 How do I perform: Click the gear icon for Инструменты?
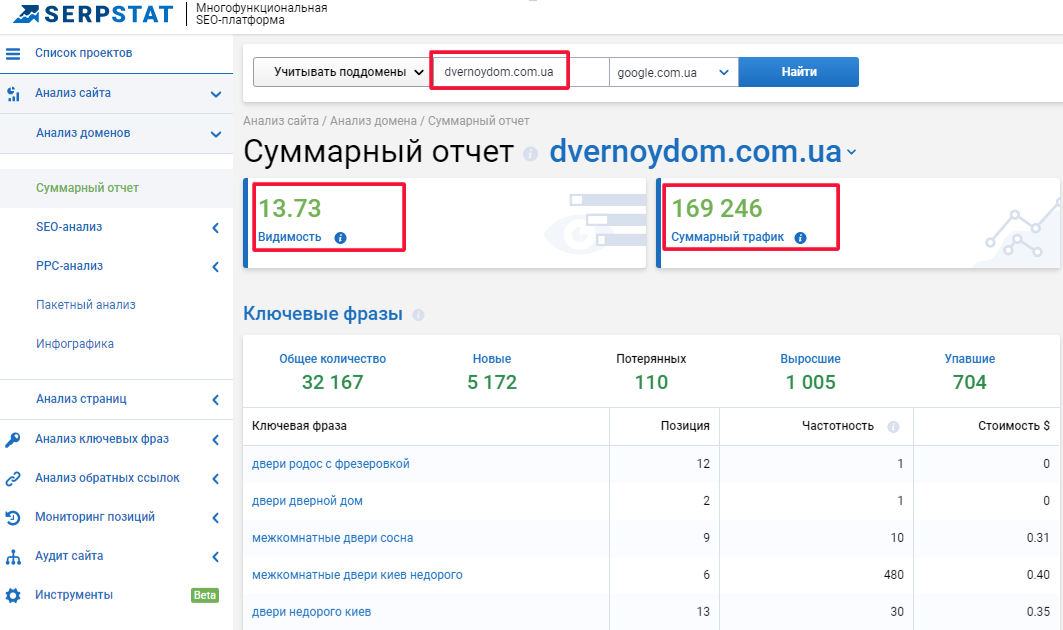[13, 595]
